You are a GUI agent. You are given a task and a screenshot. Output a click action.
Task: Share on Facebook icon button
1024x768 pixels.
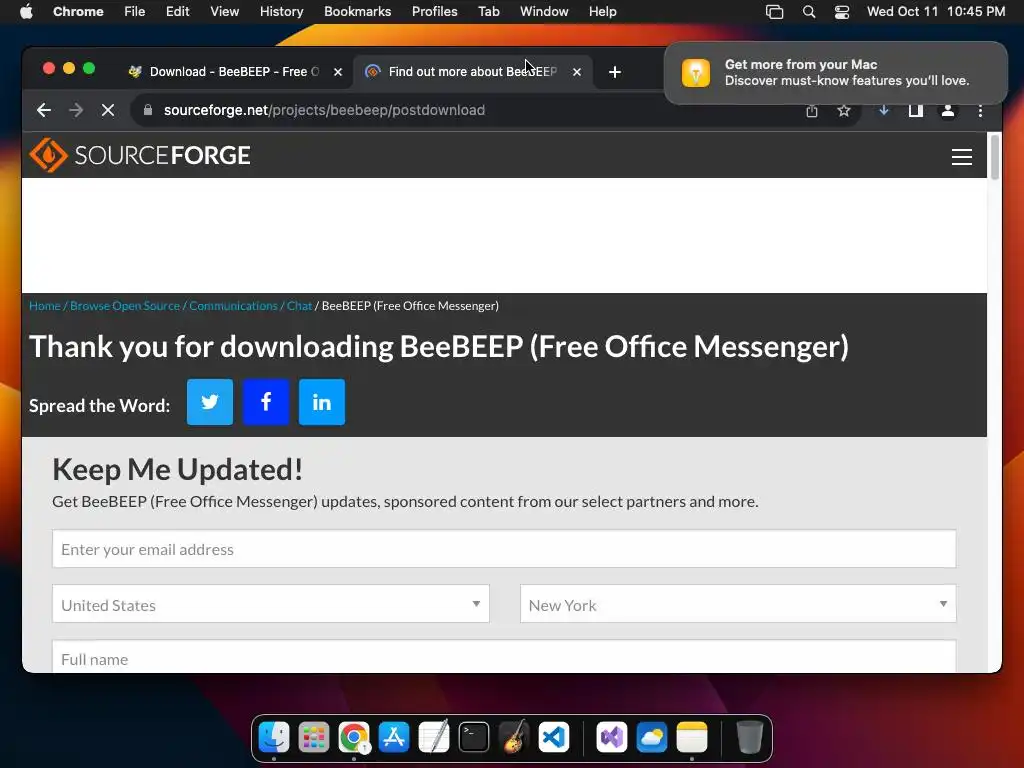pyautogui.click(x=266, y=402)
